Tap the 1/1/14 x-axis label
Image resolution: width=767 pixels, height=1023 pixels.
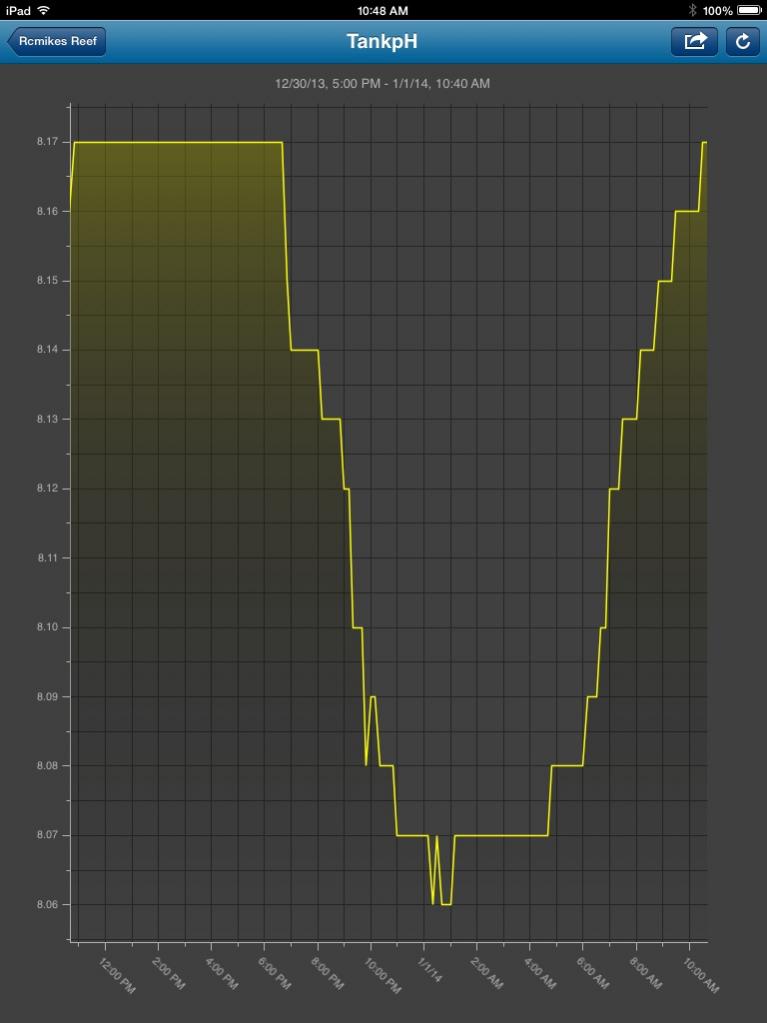(430, 970)
